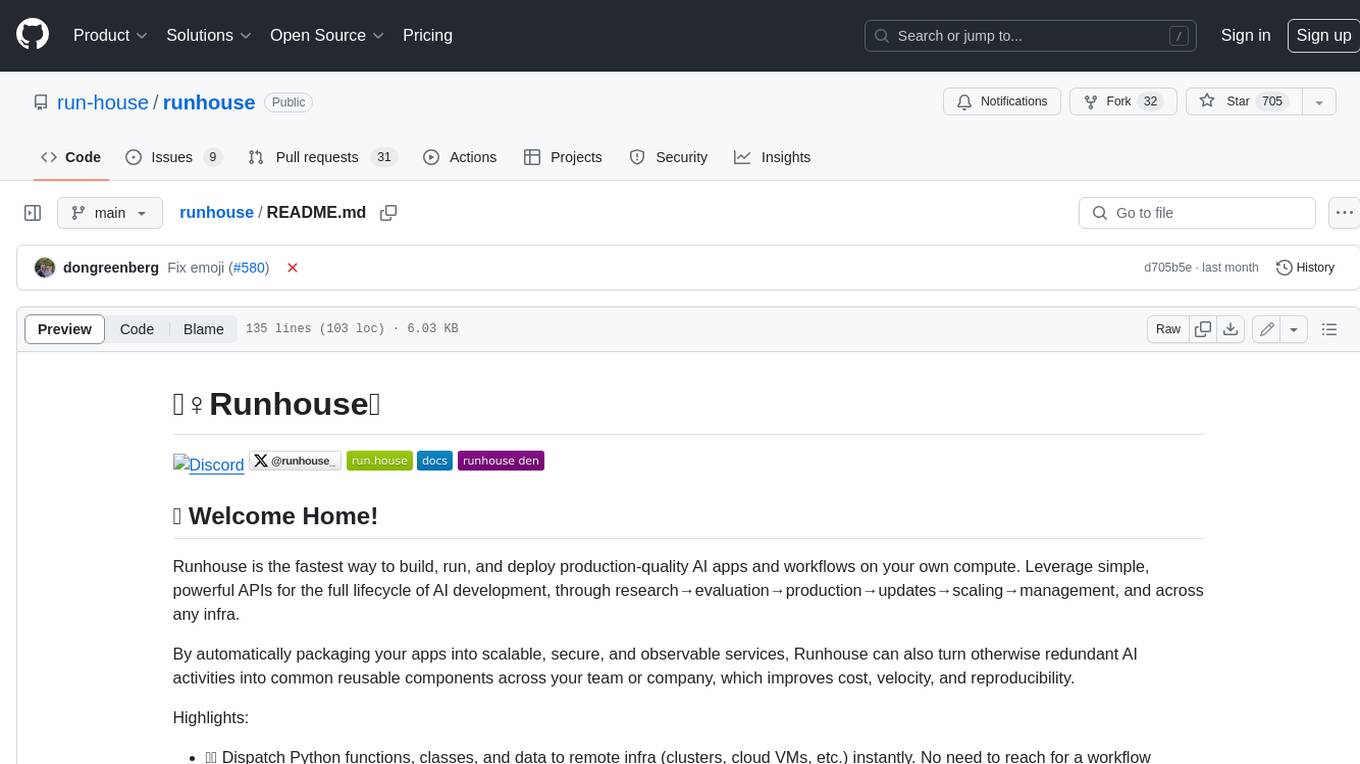Switch to the Actions tab
Viewport: 1360px width, 764px height.
(x=460, y=157)
